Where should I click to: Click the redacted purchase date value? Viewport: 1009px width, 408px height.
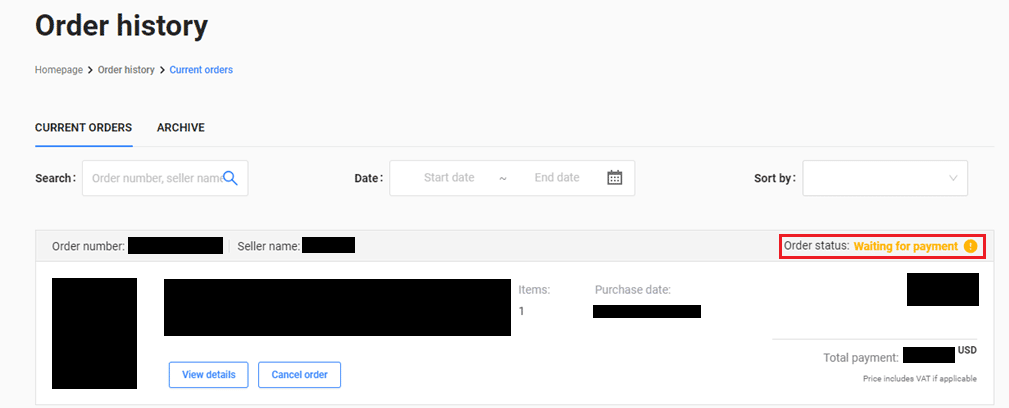click(x=646, y=311)
